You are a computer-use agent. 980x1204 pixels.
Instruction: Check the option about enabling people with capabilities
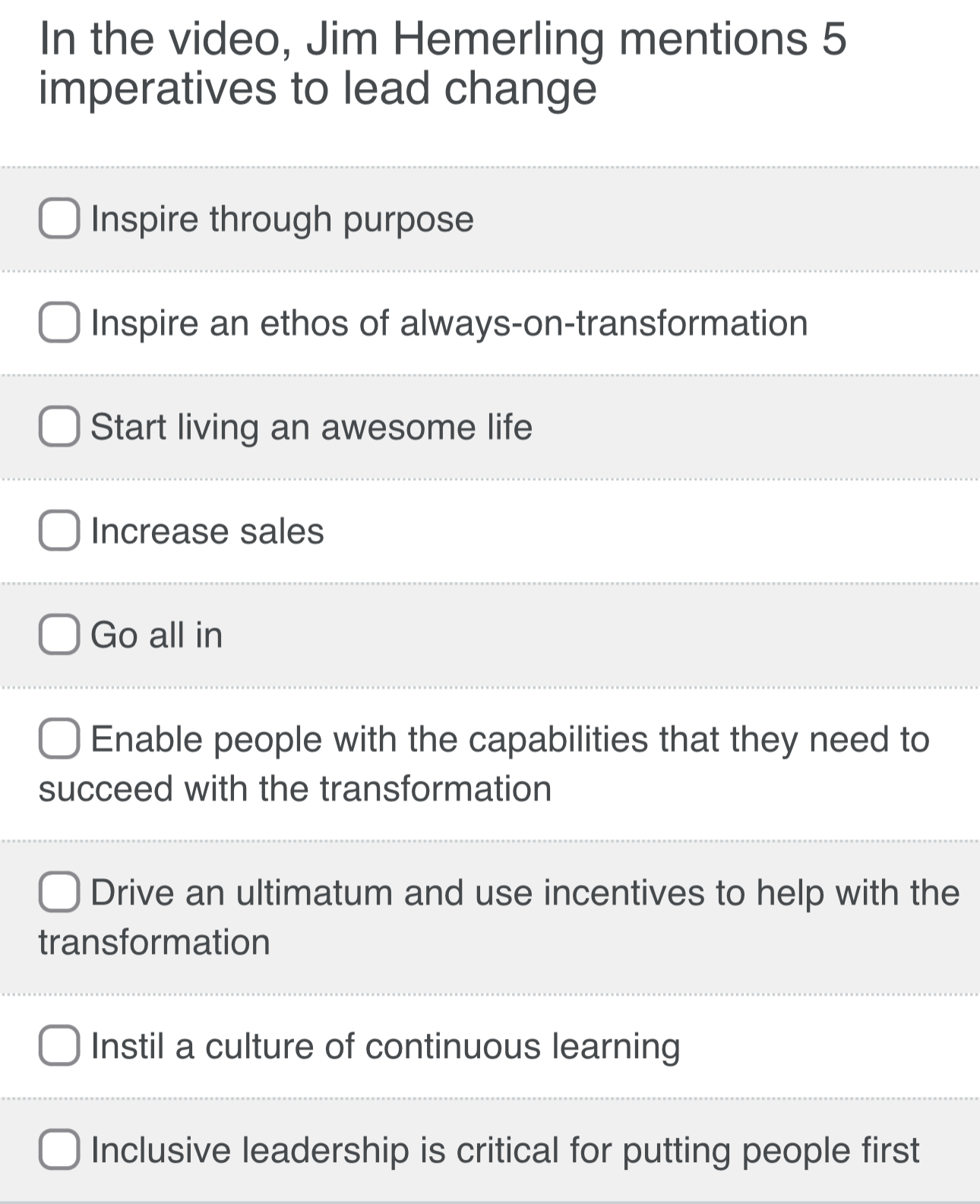click(x=61, y=739)
